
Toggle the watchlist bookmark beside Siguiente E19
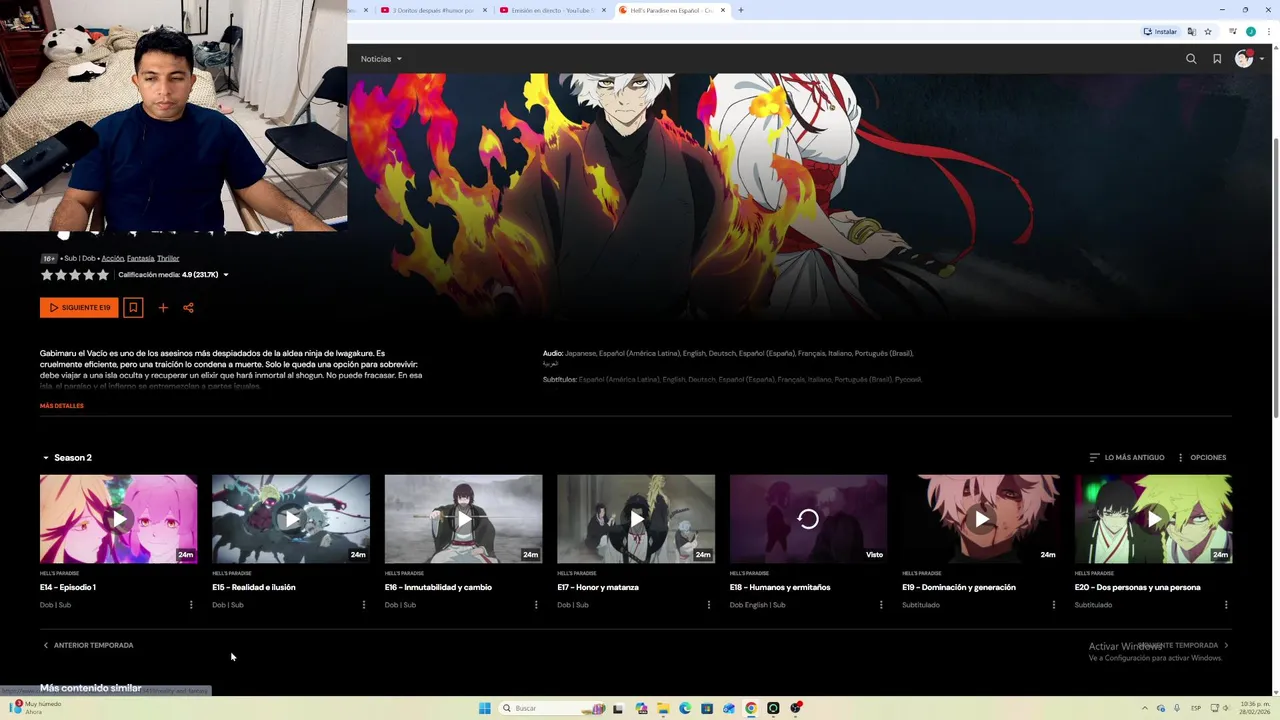click(133, 308)
